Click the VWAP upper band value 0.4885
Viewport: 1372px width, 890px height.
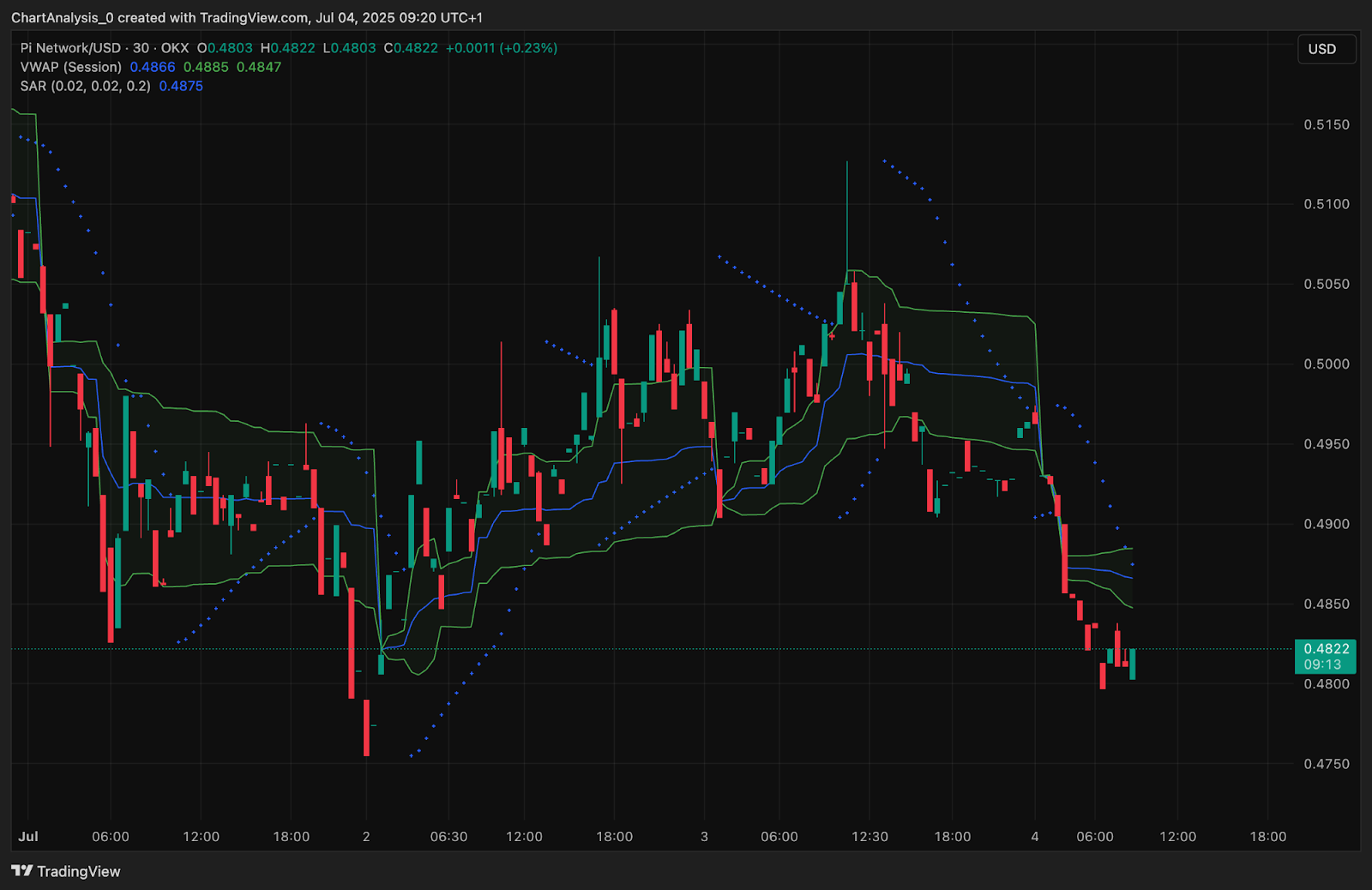(206, 67)
